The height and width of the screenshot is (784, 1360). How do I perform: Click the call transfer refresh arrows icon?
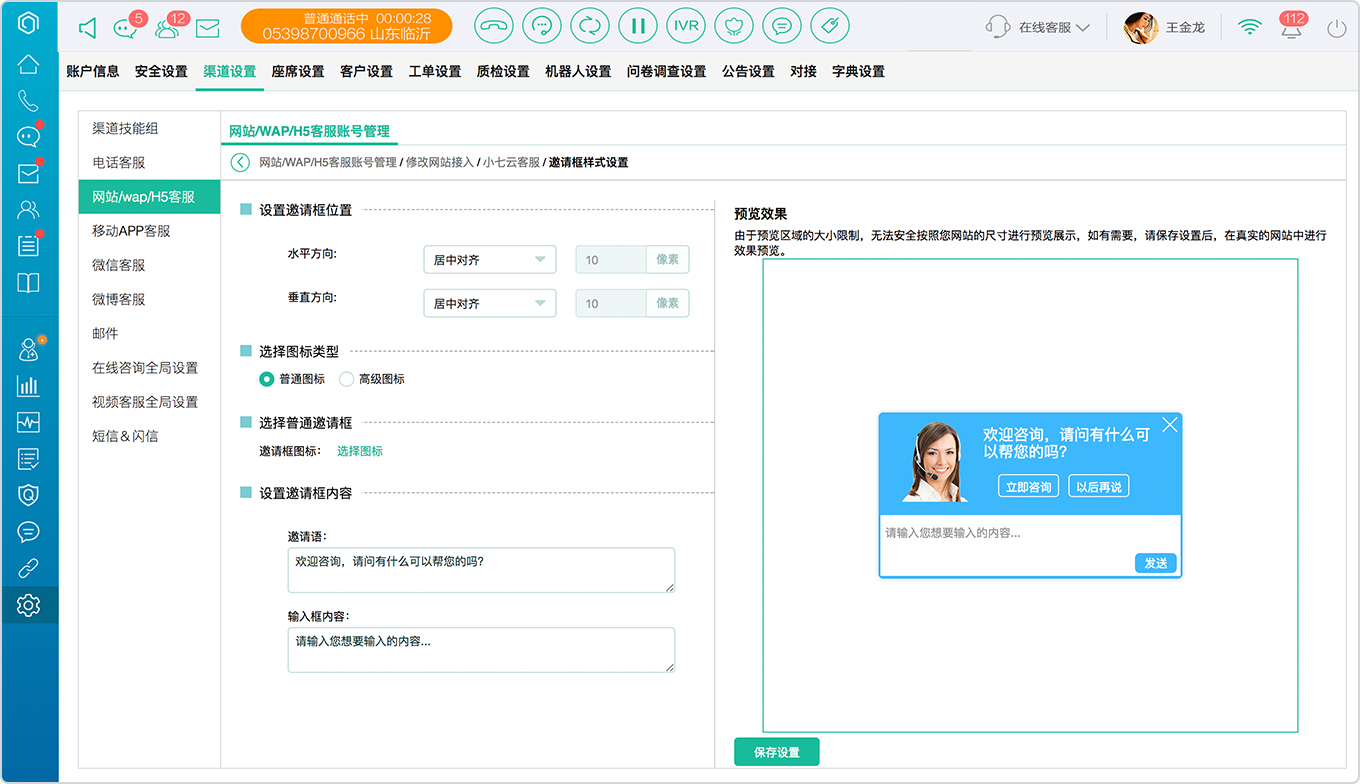pyautogui.click(x=589, y=26)
